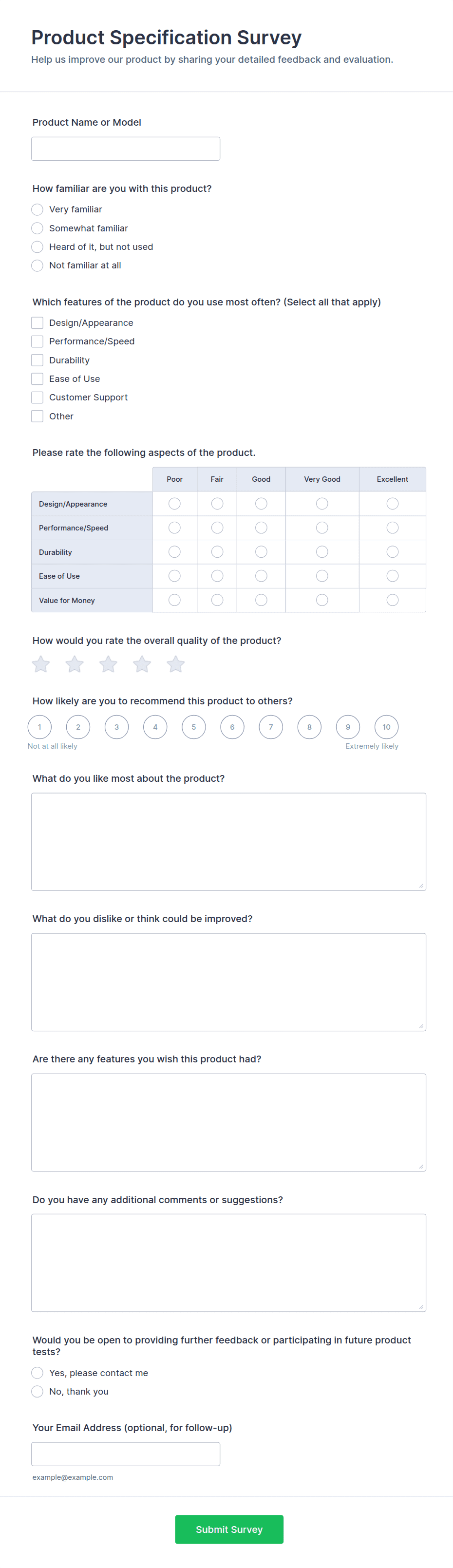
Task: Focus the Product Name or Model field
Action: pos(126,149)
